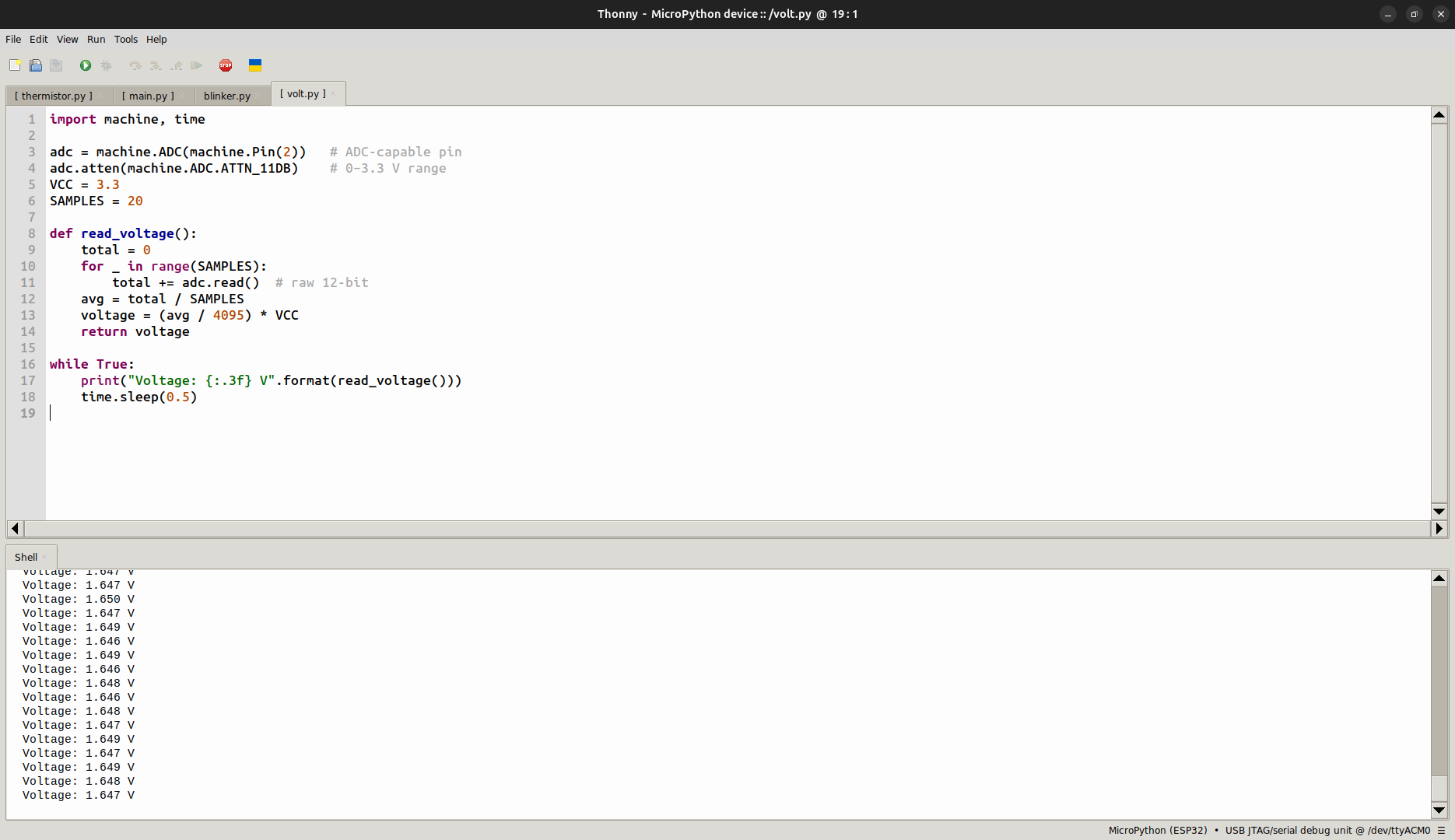Switch to the blinker.py tab
The height and width of the screenshot is (840, 1455).
click(x=226, y=95)
